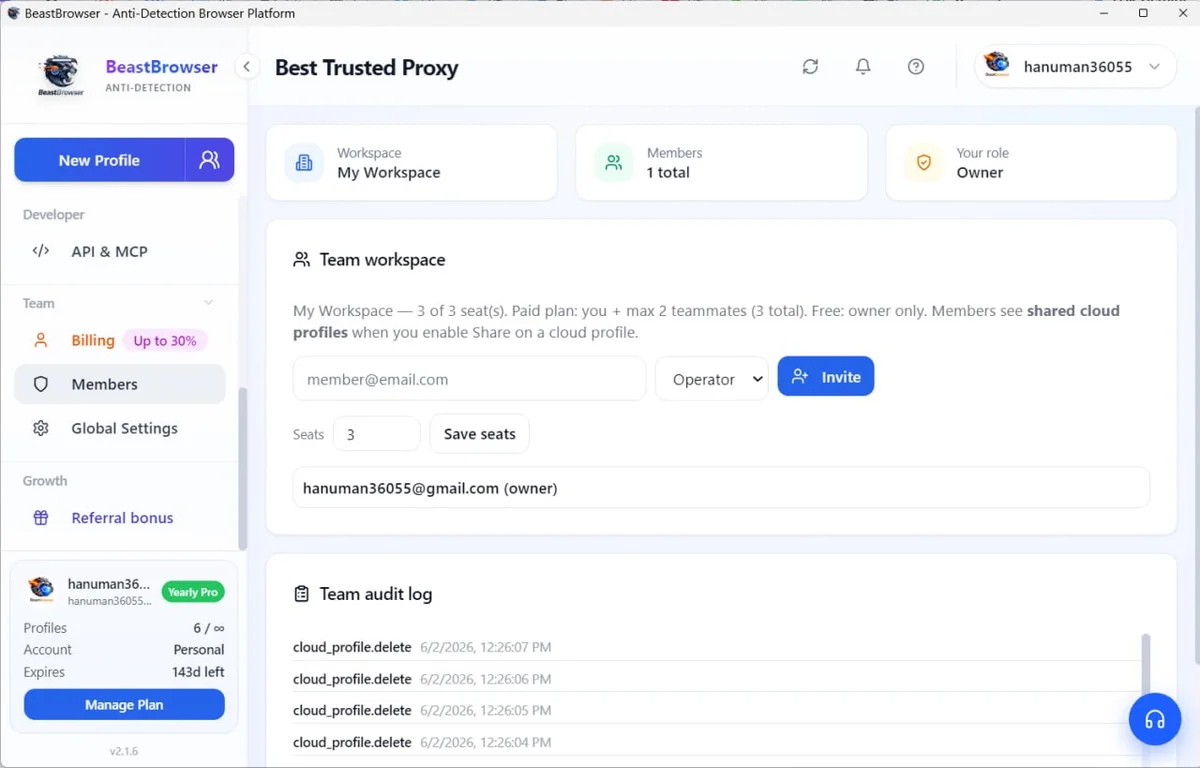The width and height of the screenshot is (1200, 768).
Task: Focus the member@email.com input field
Action: tap(469, 379)
